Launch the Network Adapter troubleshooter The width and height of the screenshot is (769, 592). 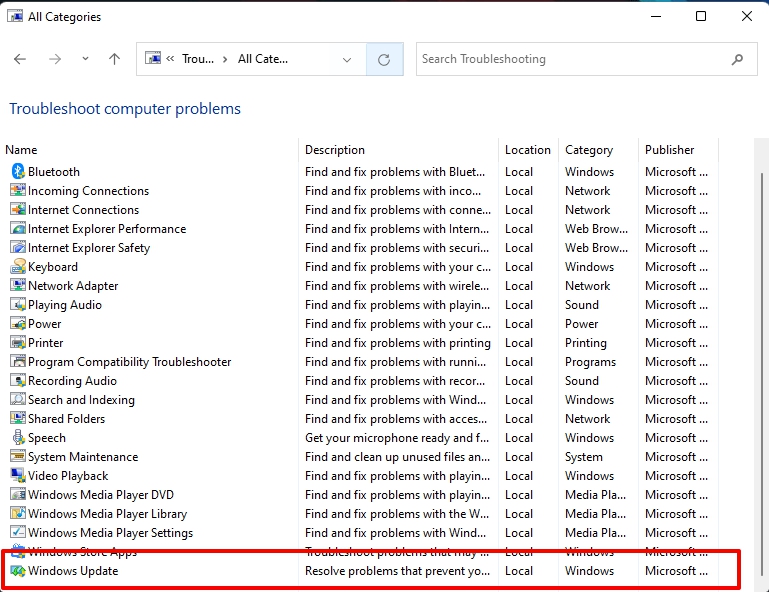point(73,286)
